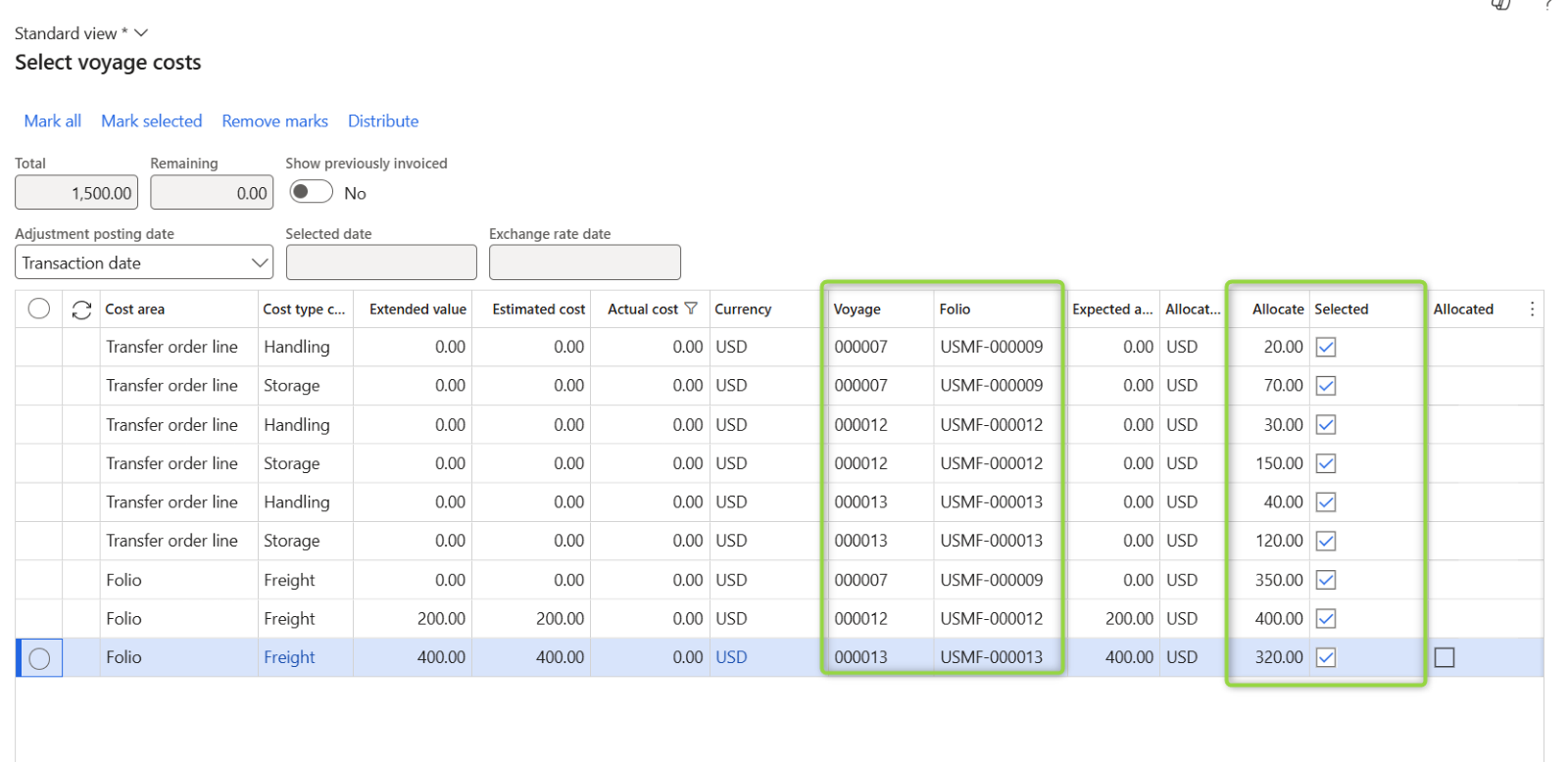Check the Allocated checkbox in last row
1568x762 pixels.
1445,657
